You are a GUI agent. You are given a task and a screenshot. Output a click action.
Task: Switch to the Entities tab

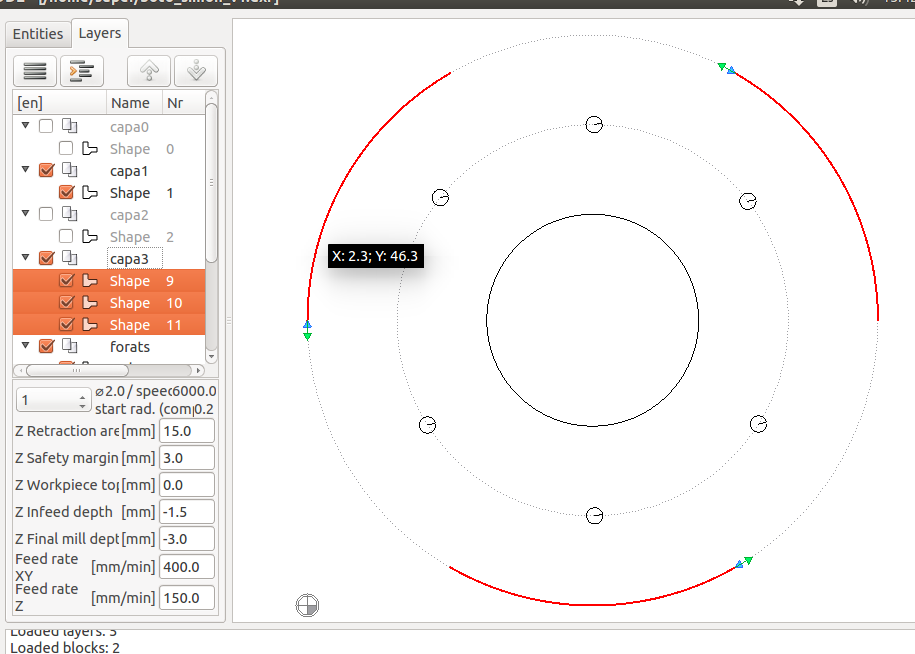pyautogui.click(x=38, y=34)
